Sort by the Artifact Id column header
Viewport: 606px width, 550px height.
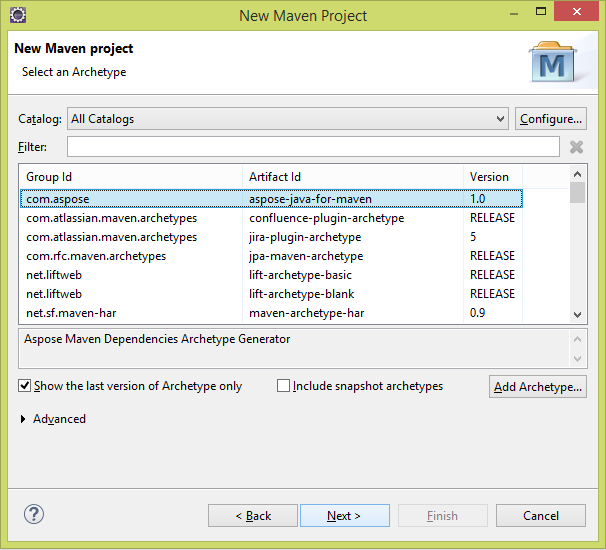[353, 177]
